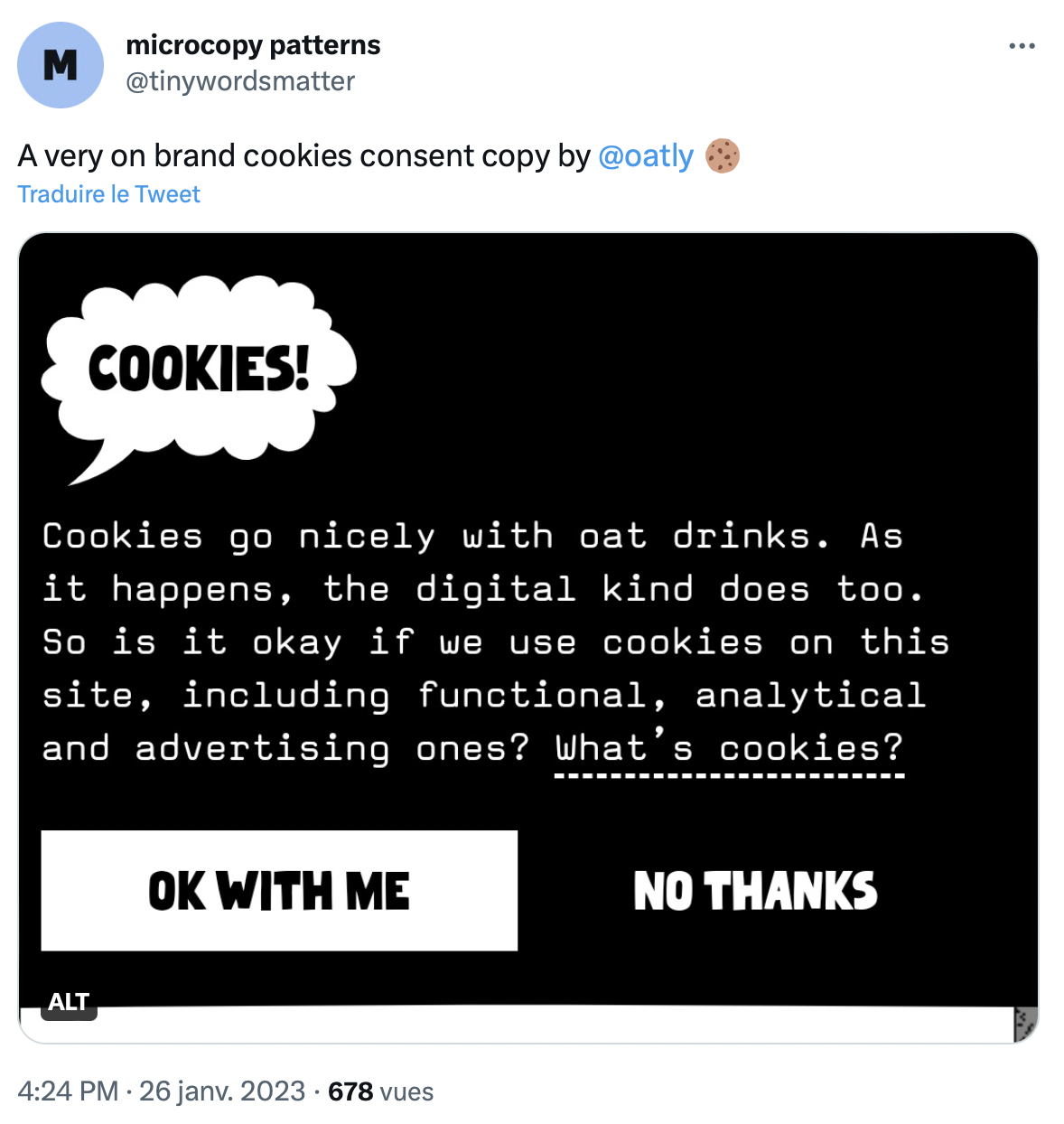
Task: Show the image ALT description badge
Action: point(69,1002)
